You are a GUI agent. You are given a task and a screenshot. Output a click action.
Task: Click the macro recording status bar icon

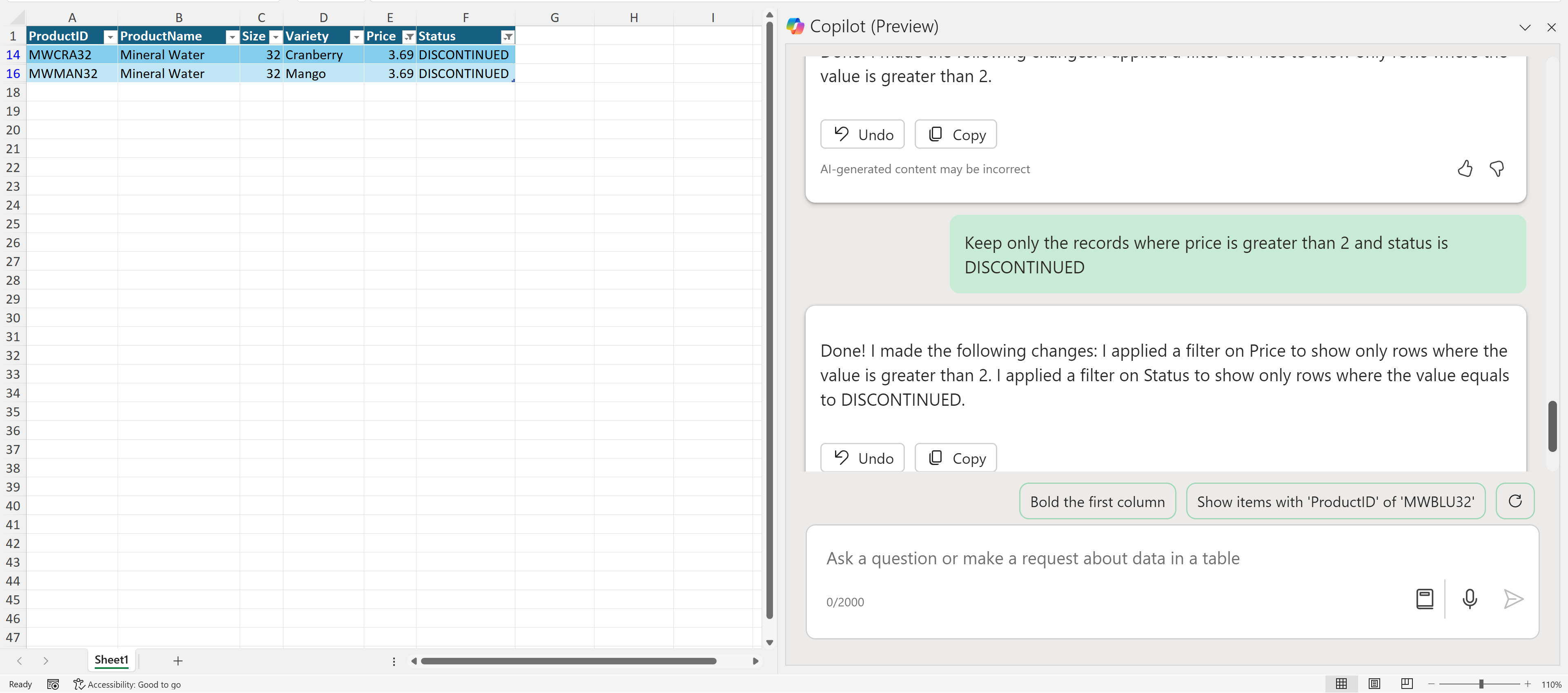(53, 684)
